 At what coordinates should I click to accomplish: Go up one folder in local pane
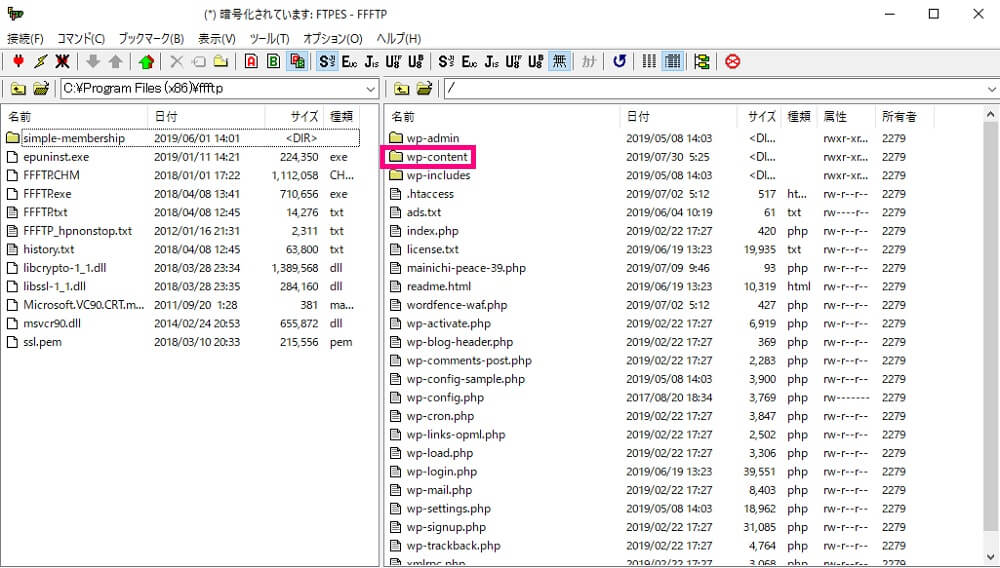(18, 89)
